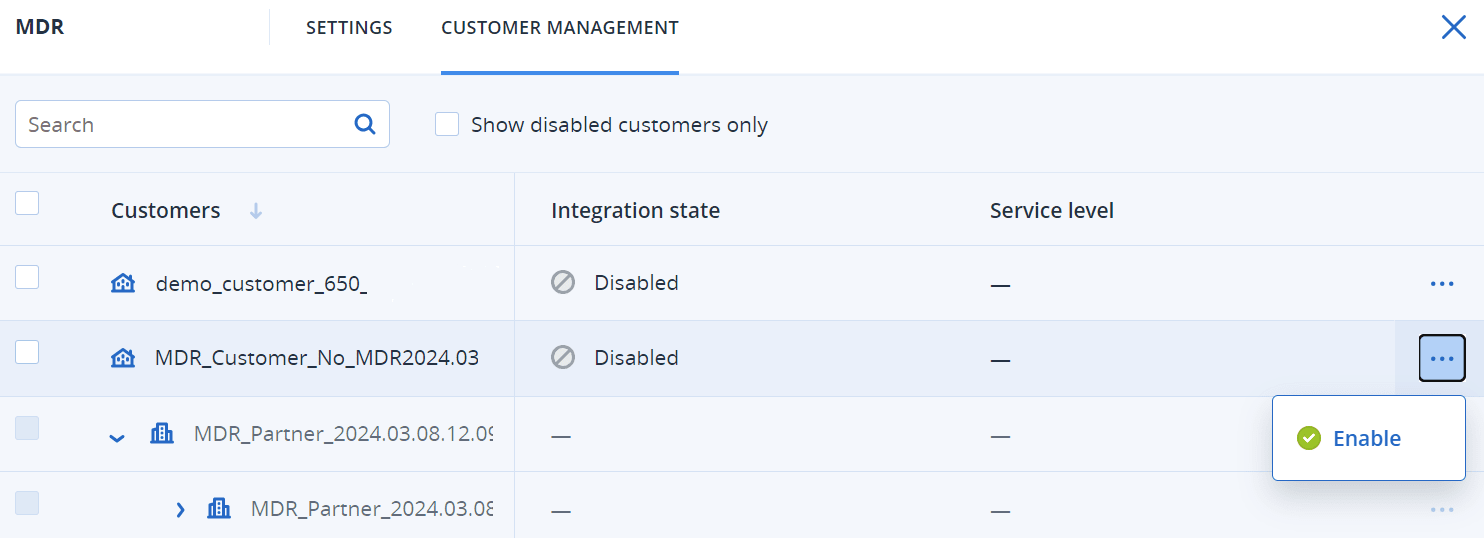Click the building icon of nested MDR_Partner
The image size is (1484, 538).
tap(218, 509)
